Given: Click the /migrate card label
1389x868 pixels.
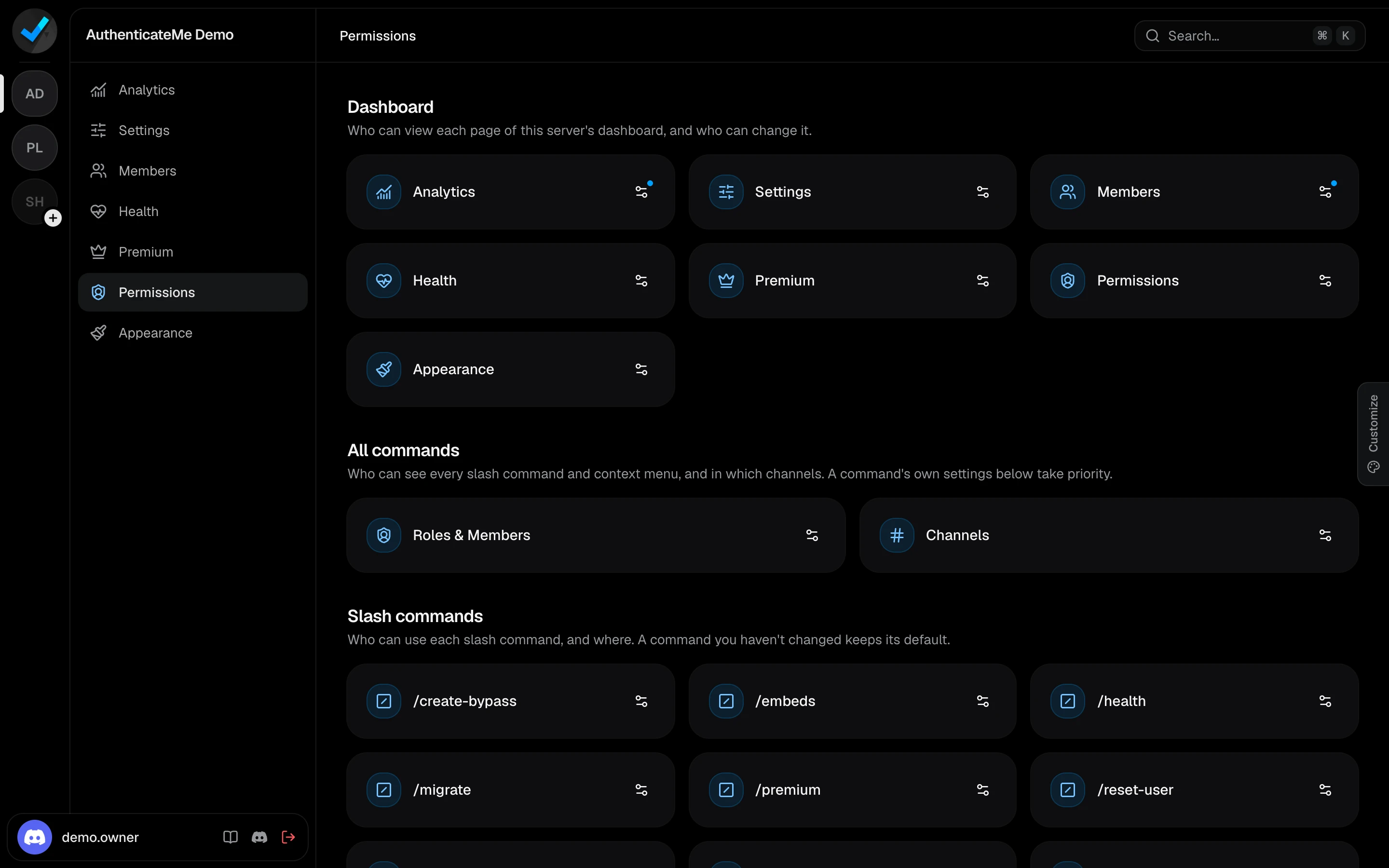Looking at the screenshot, I should [x=442, y=790].
